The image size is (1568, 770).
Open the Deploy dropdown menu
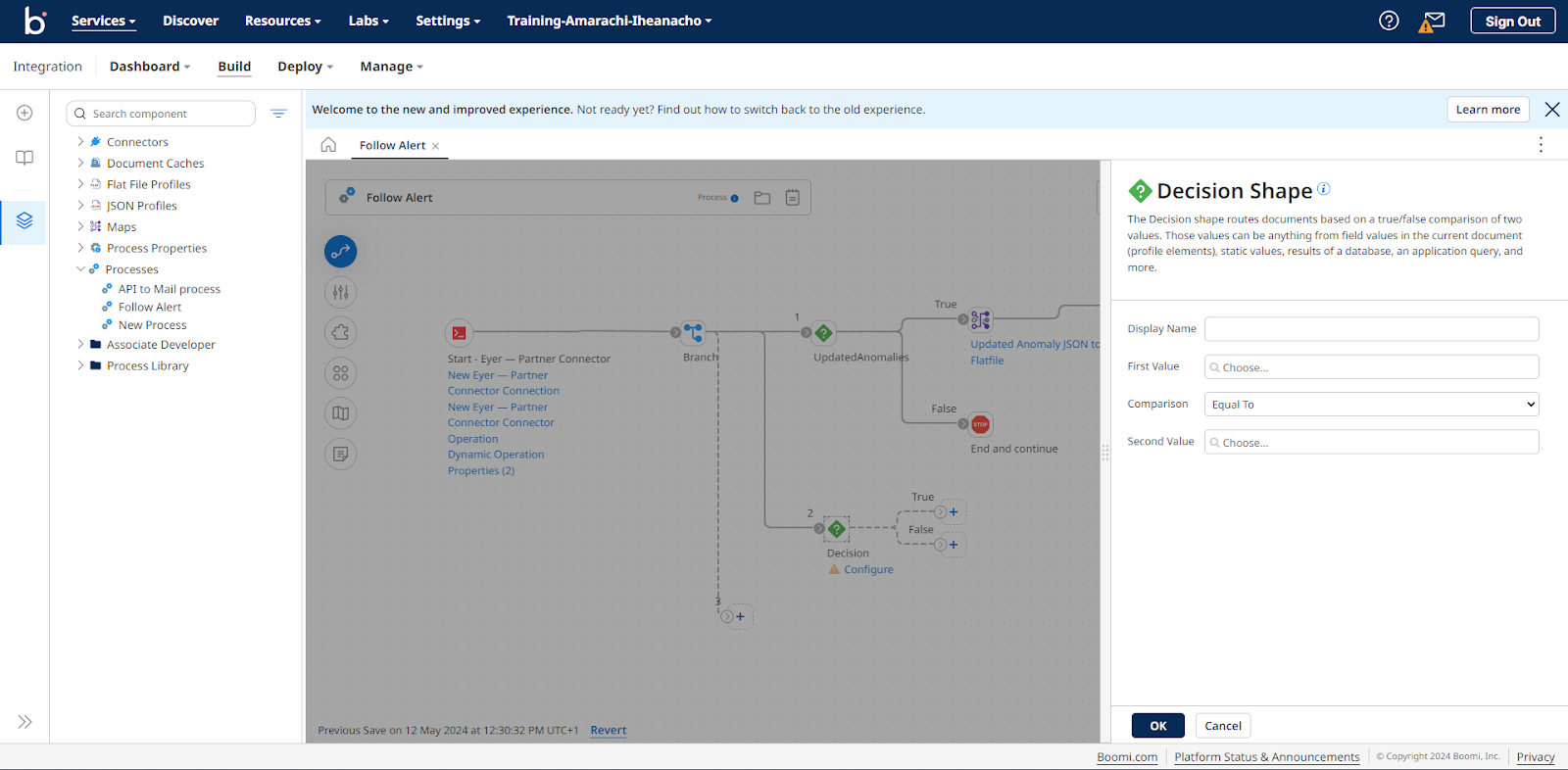[x=306, y=67]
